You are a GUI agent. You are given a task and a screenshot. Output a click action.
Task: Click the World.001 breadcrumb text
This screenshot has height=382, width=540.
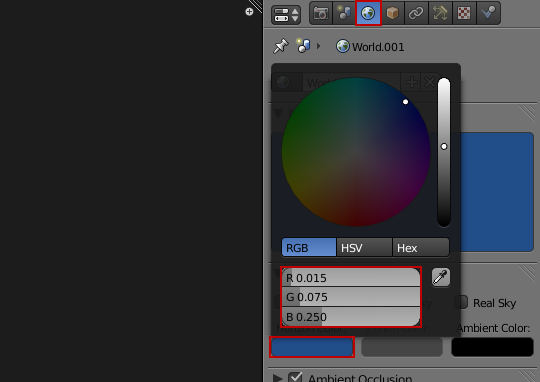coord(378,47)
